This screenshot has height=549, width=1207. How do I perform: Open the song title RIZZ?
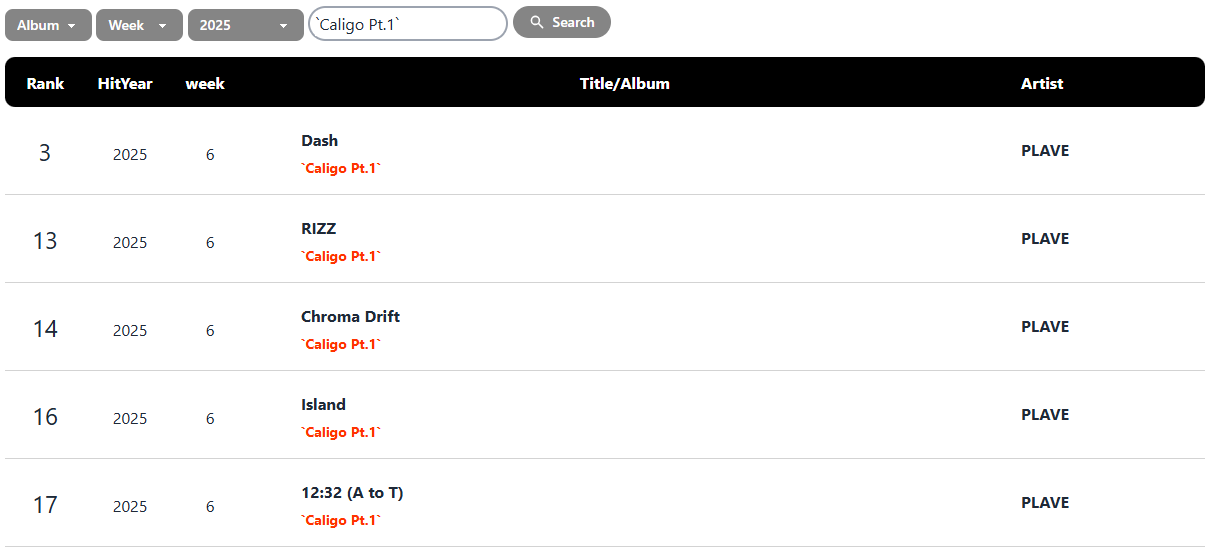click(319, 229)
